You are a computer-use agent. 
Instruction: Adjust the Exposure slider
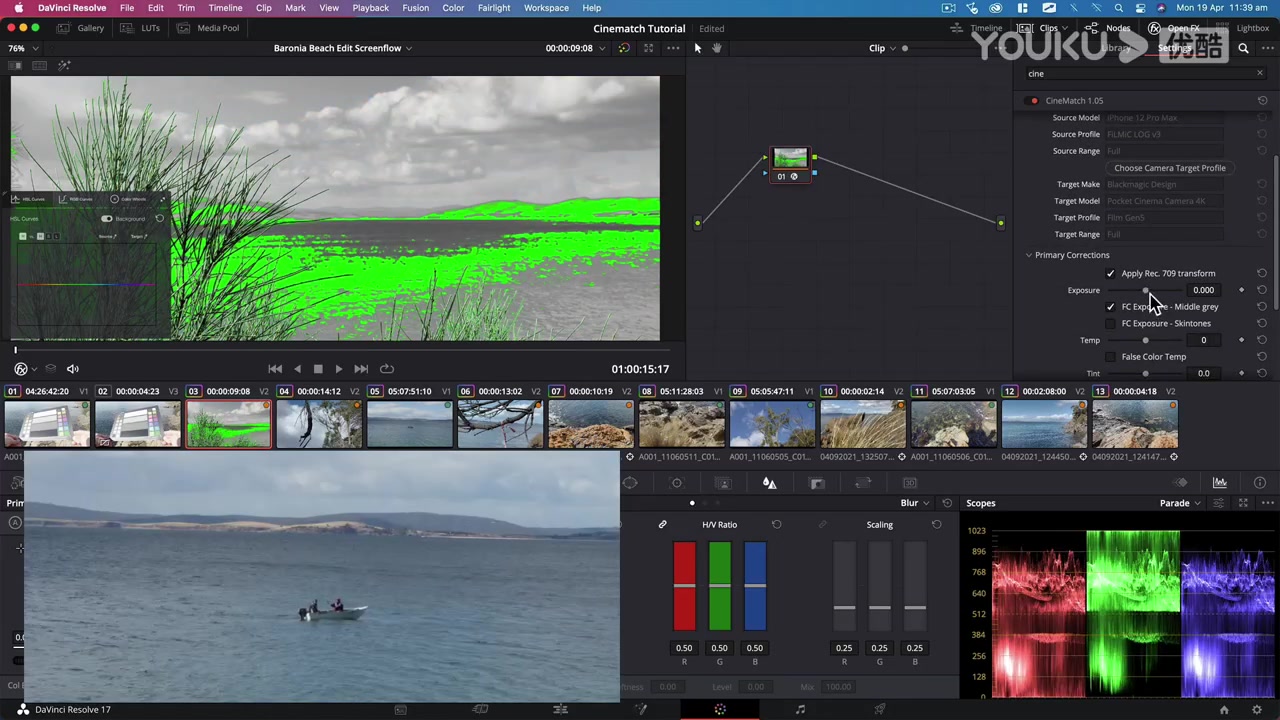click(x=1145, y=290)
